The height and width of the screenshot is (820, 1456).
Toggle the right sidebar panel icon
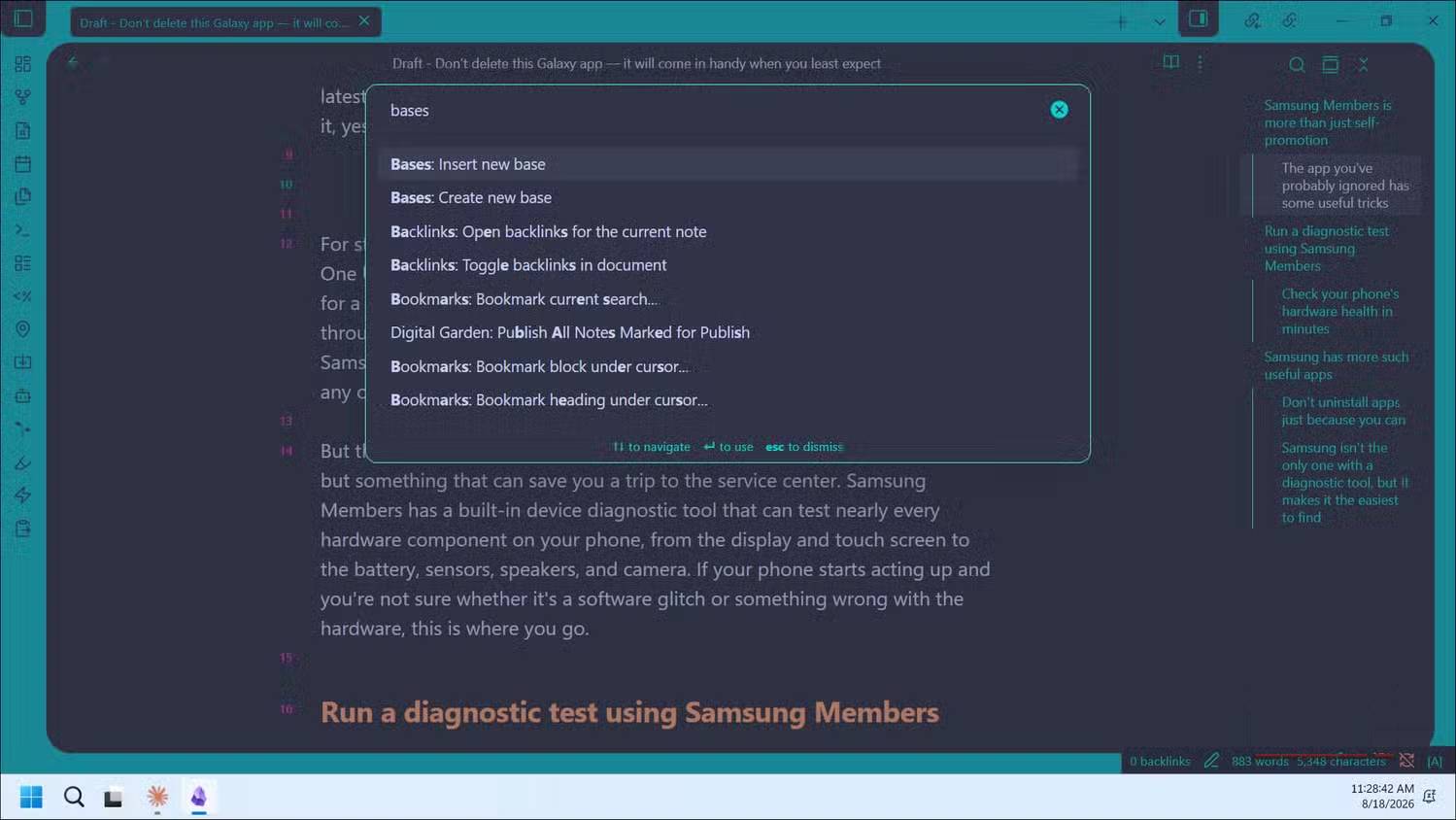click(1199, 18)
